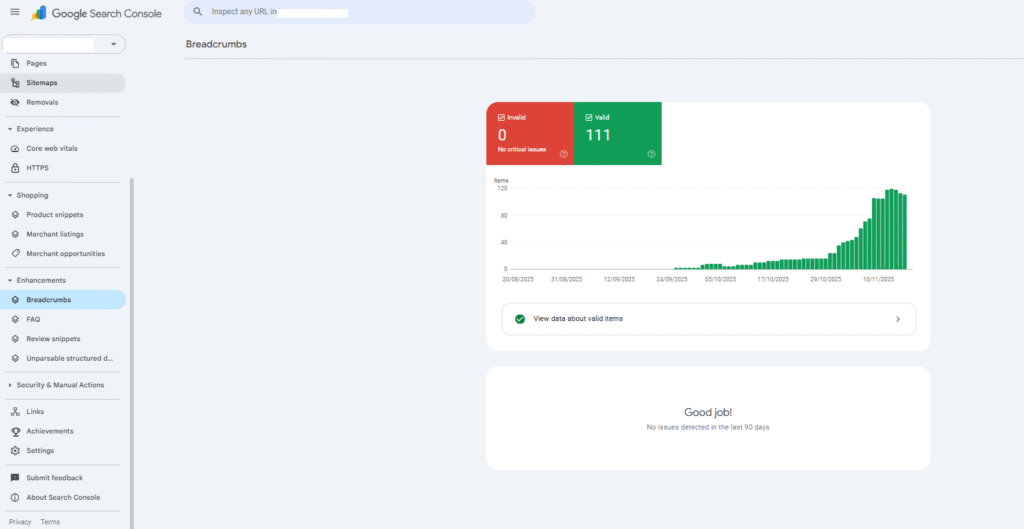Open View data about valid items
The height and width of the screenshot is (529, 1024).
click(708, 319)
